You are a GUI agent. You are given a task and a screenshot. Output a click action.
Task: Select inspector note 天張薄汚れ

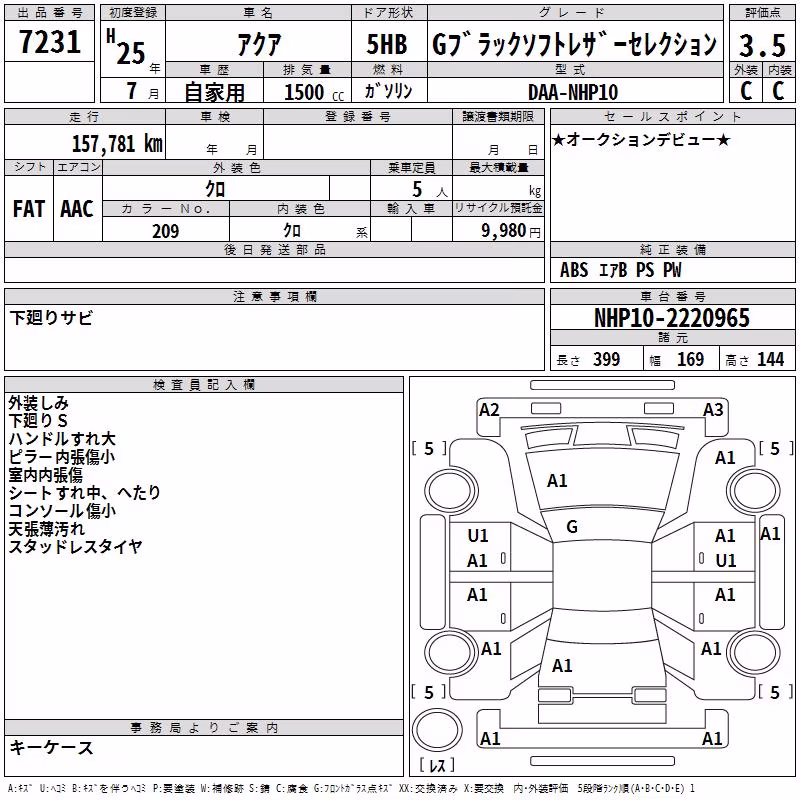pyautogui.click(x=46, y=529)
